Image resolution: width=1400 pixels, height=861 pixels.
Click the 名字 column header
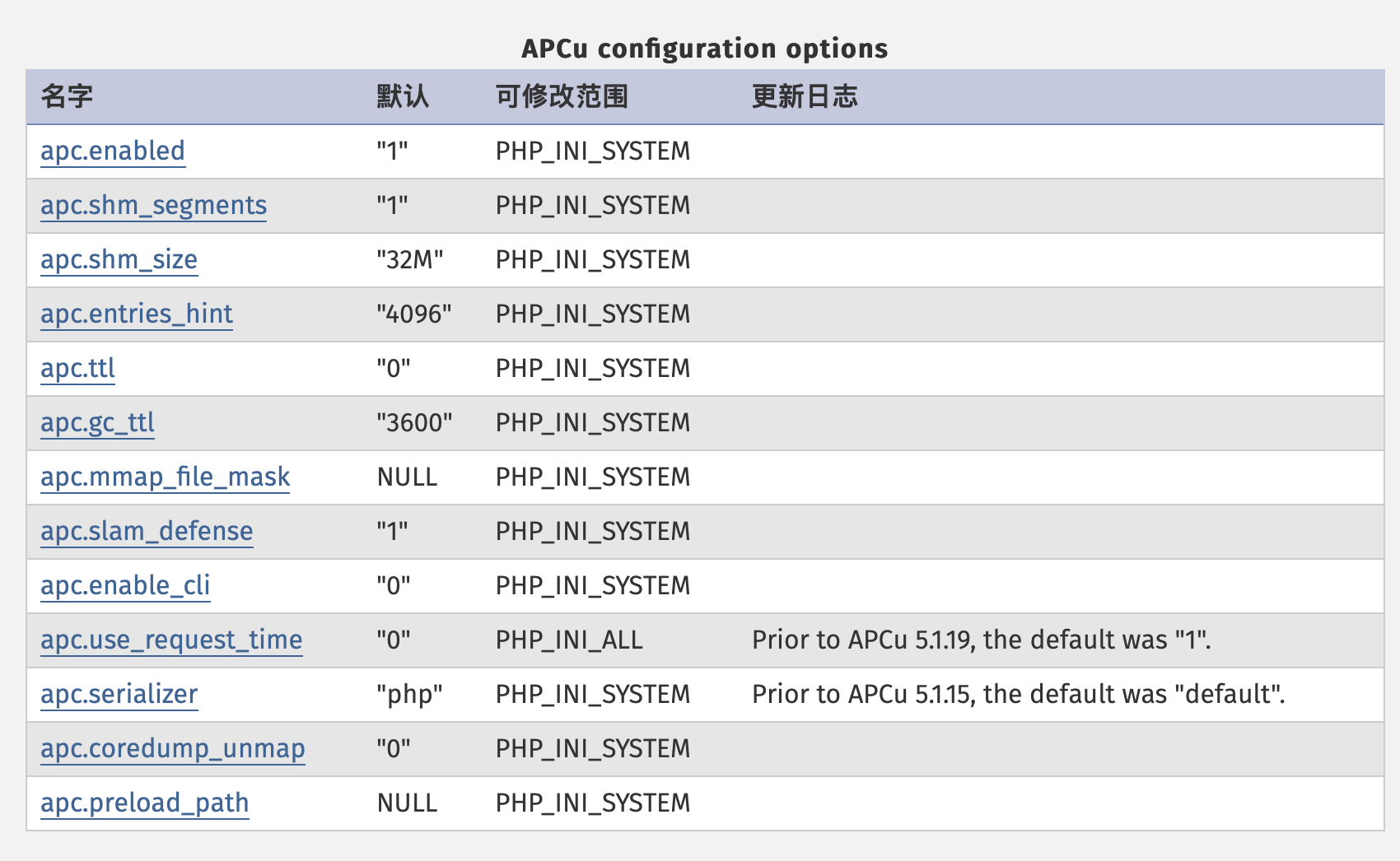67,96
